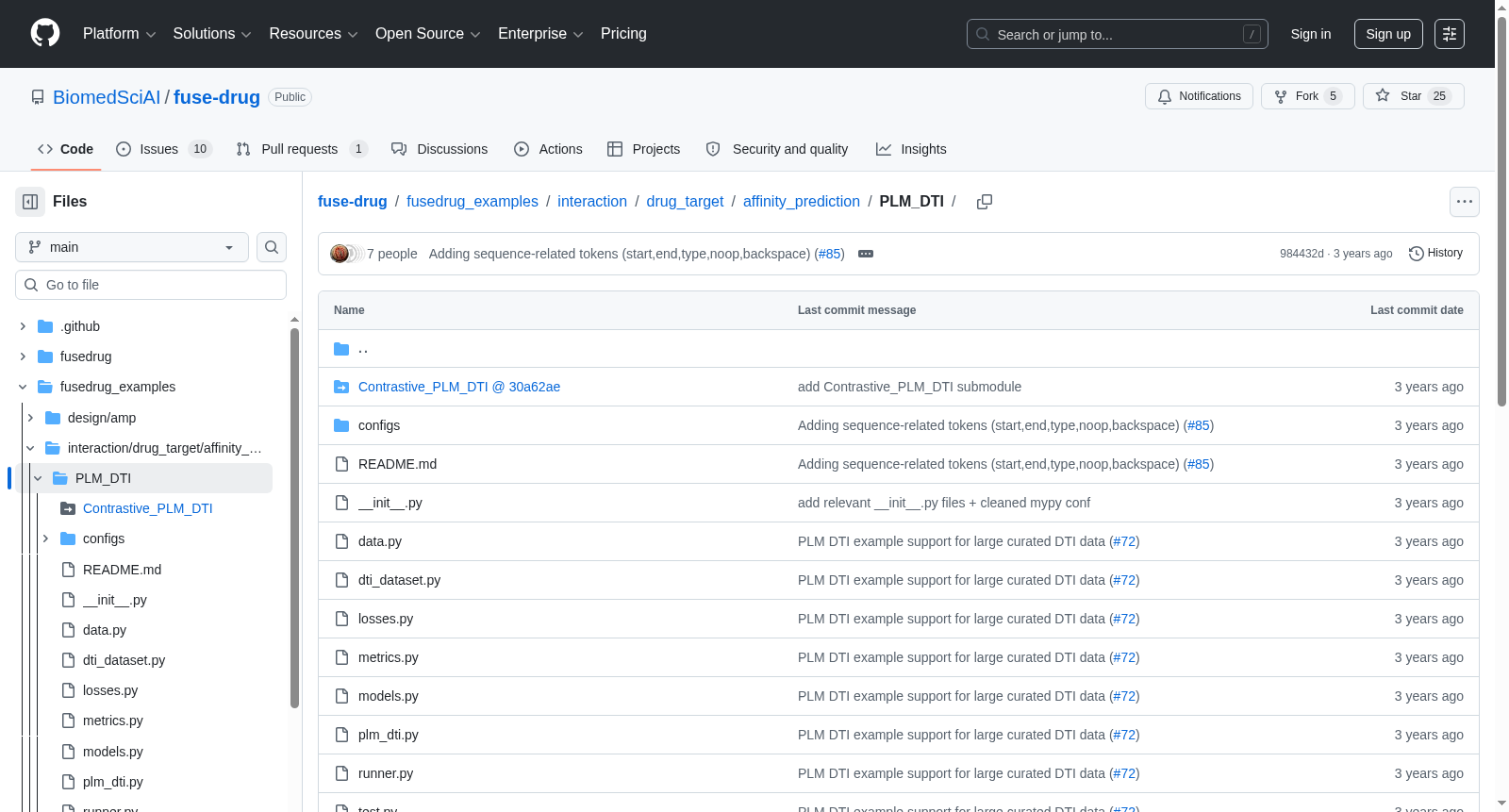Switch to the Issues tab
The image size is (1509, 812).
coord(164,149)
